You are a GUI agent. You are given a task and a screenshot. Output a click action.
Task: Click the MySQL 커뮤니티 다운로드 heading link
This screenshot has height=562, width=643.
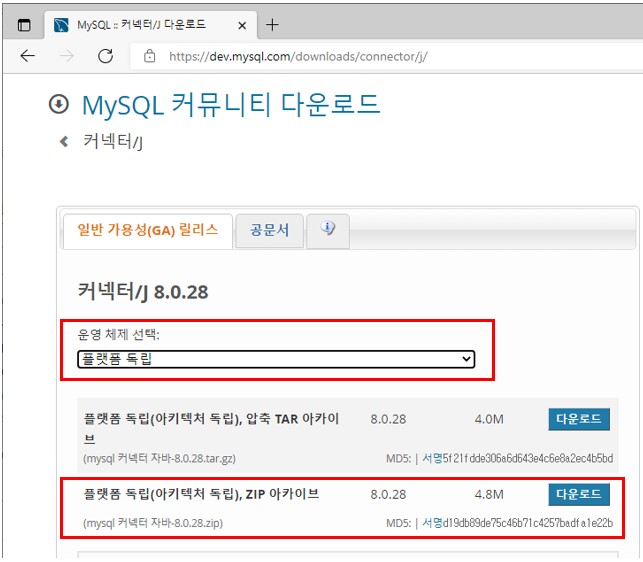click(x=231, y=105)
